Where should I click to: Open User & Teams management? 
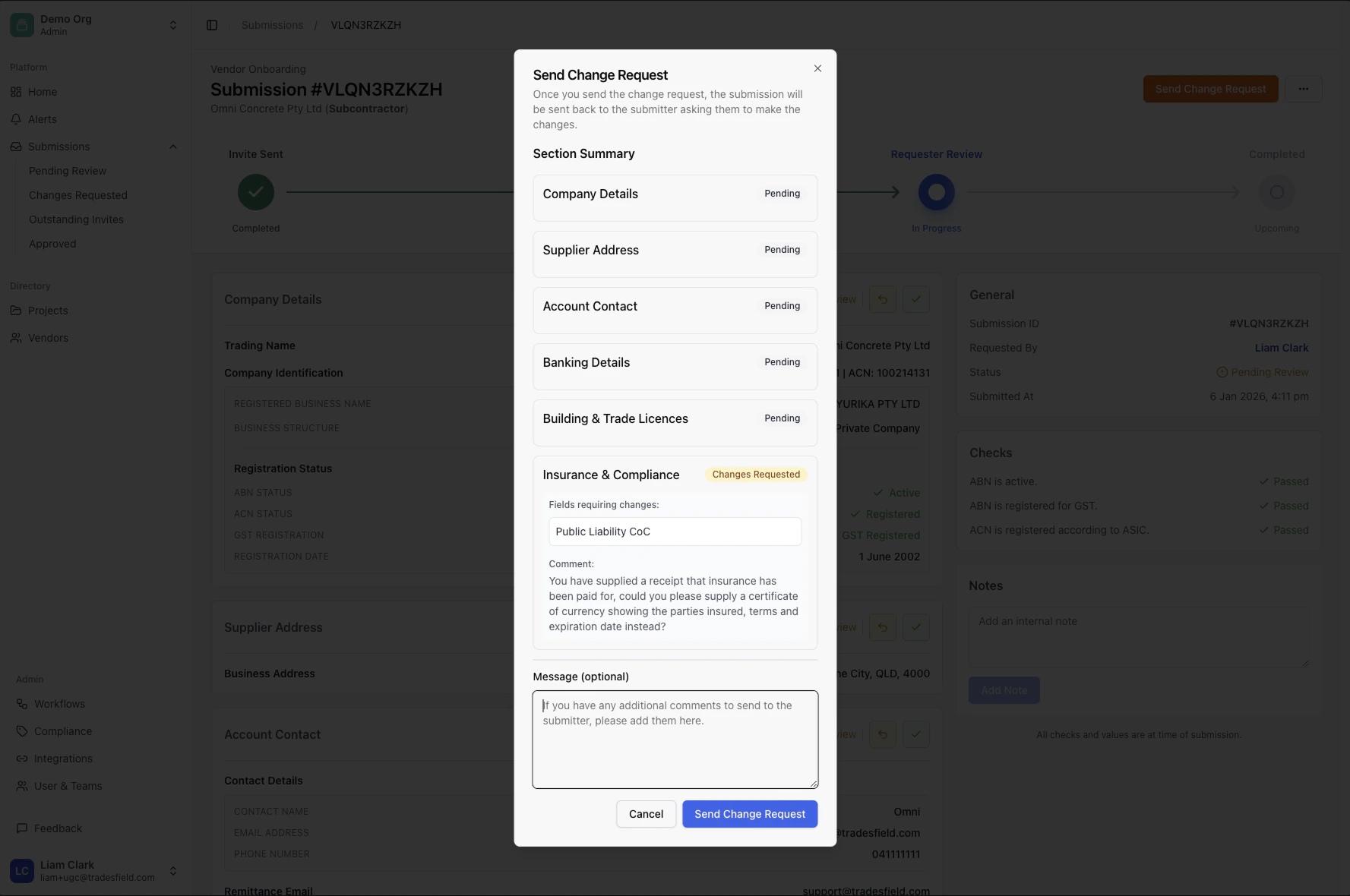coord(68,785)
